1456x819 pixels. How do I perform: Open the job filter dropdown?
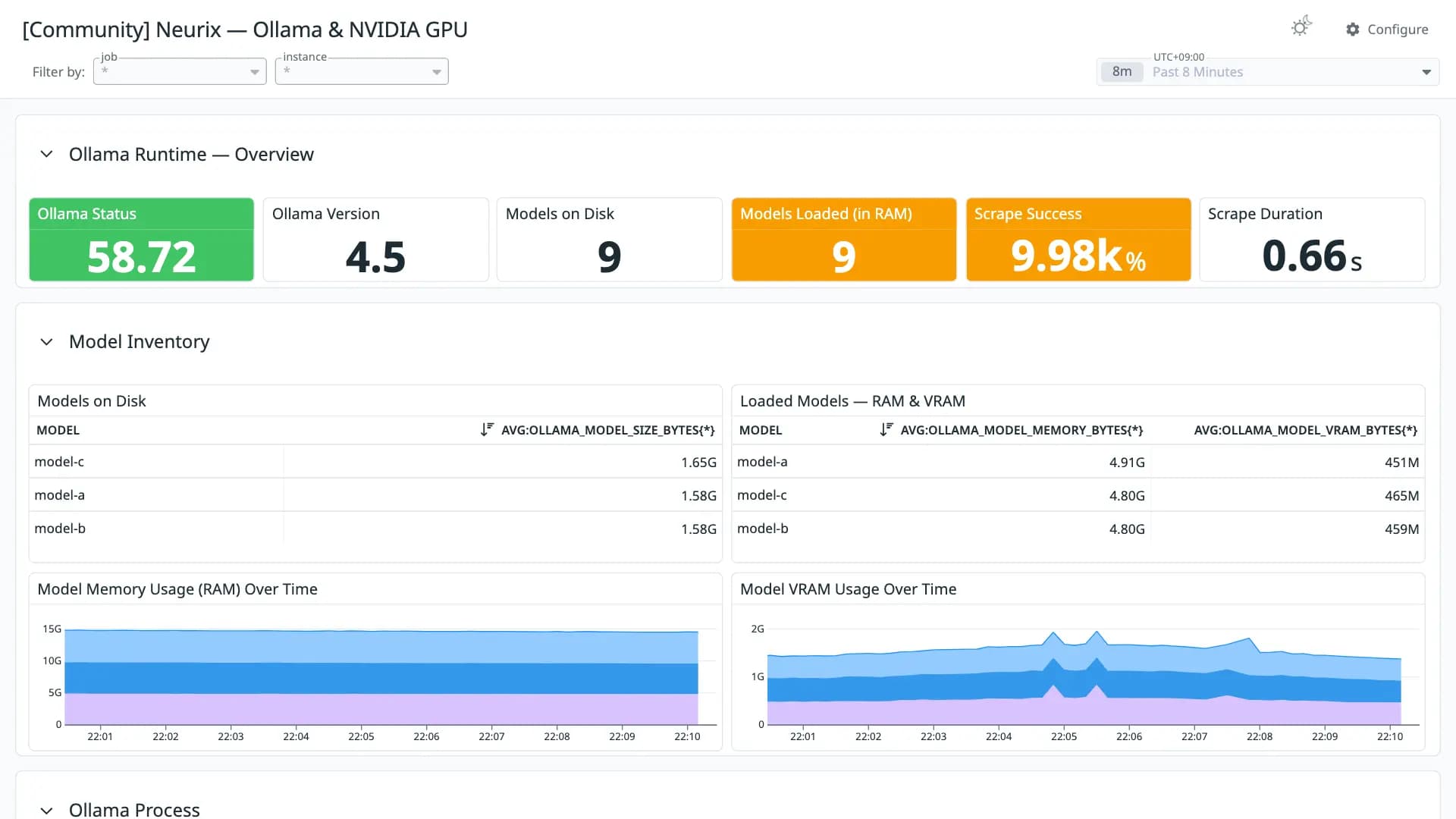coord(180,71)
